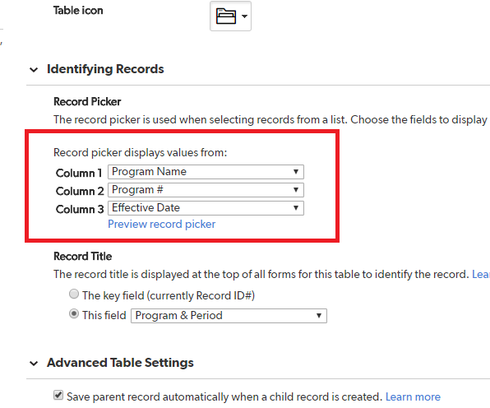Select the This field radio button
Screen dimensions: 490x408
[74, 314]
